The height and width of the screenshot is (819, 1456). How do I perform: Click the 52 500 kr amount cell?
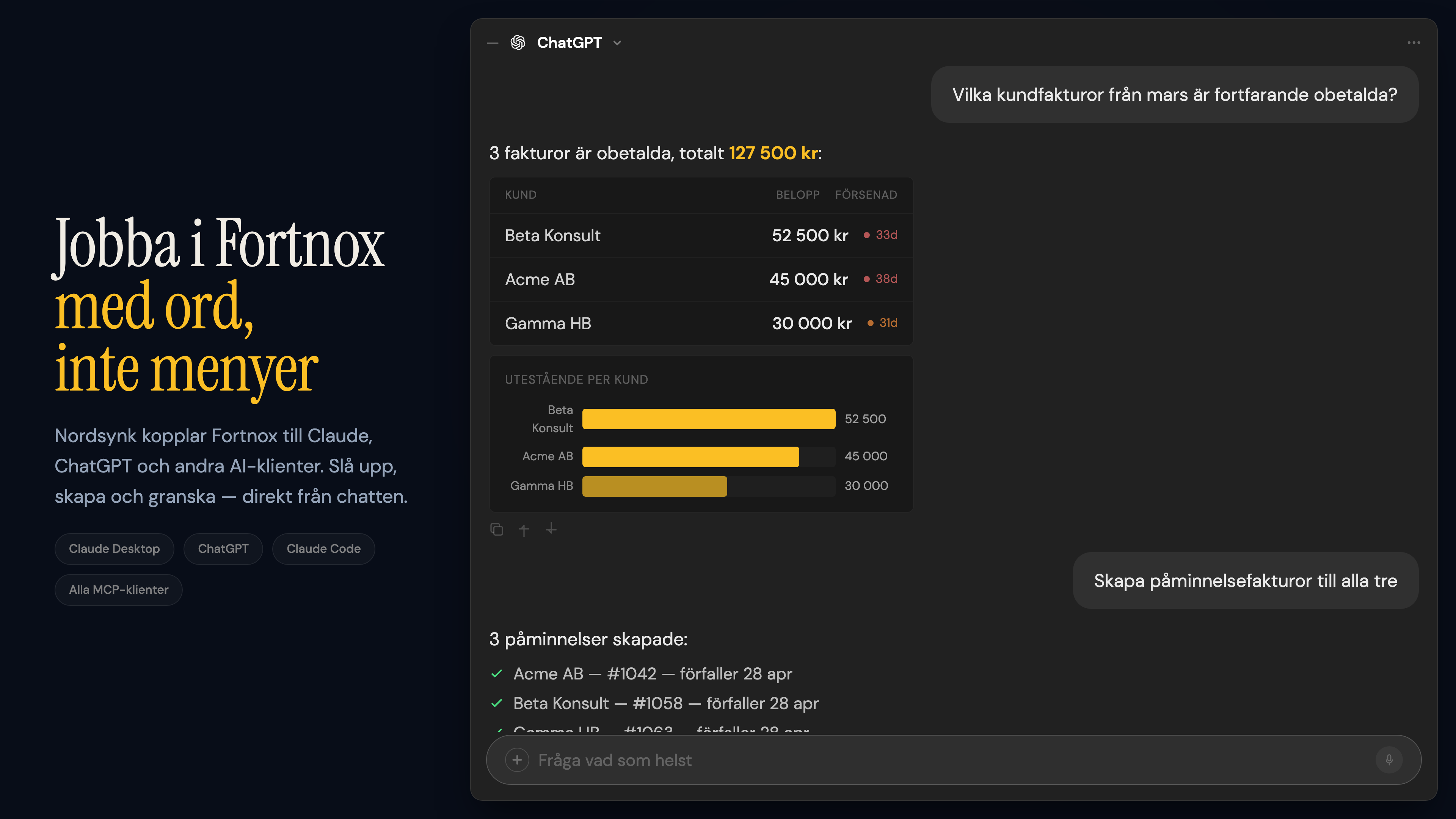pyautogui.click(x=810, y=235)
